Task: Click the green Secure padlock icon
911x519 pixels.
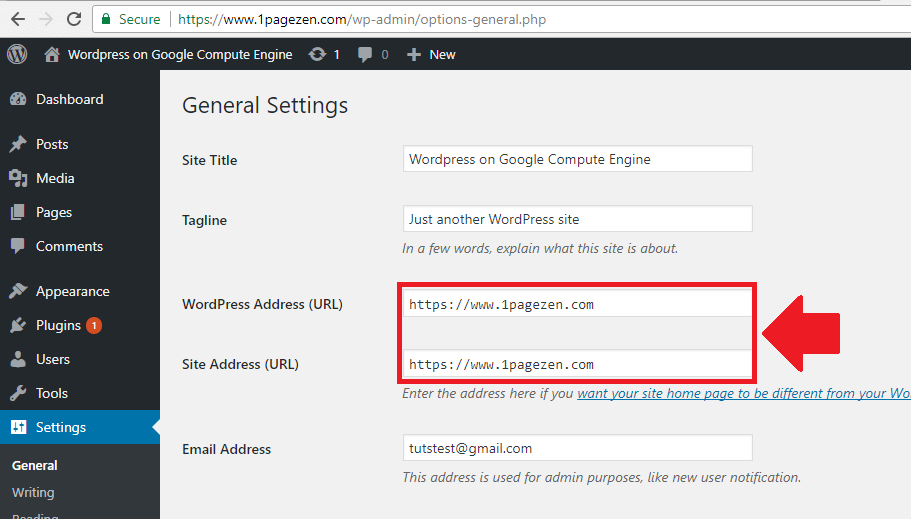Action: [106, 19]
